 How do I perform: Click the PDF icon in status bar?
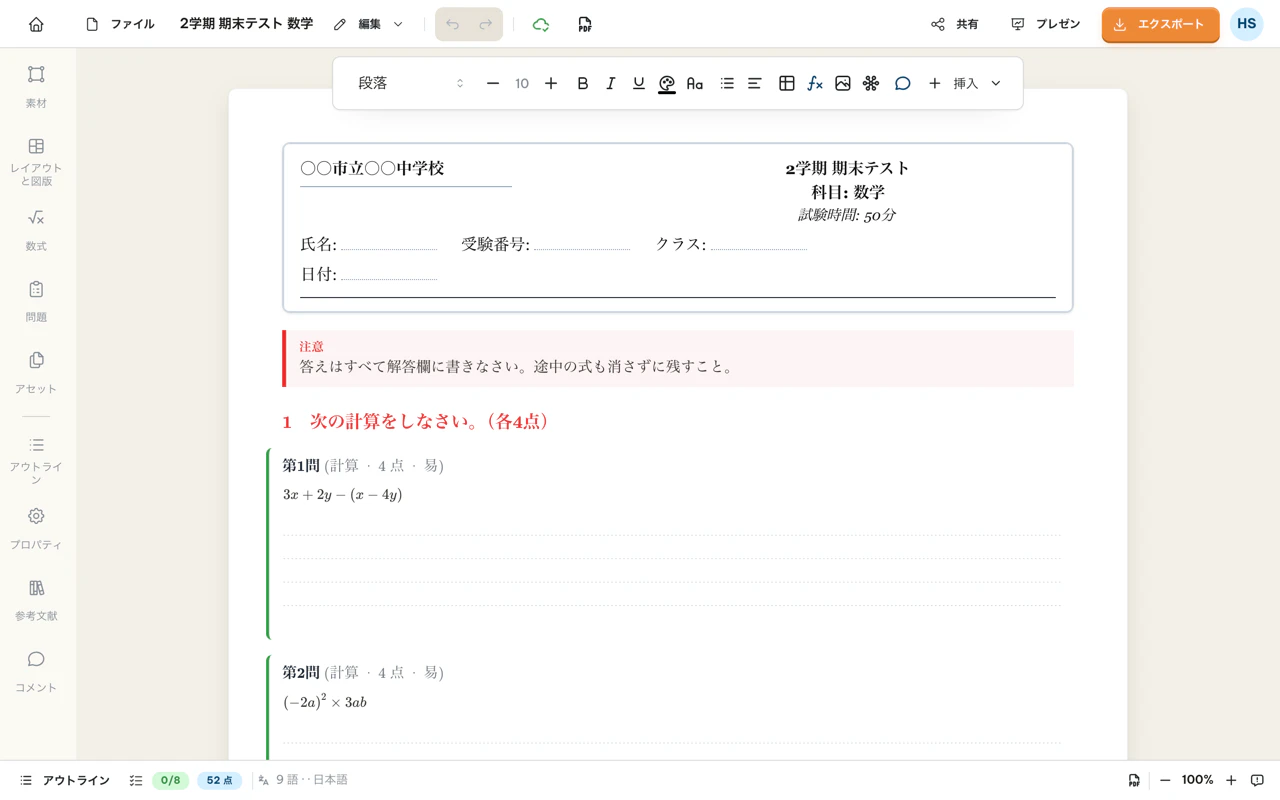click(1134, 780)
